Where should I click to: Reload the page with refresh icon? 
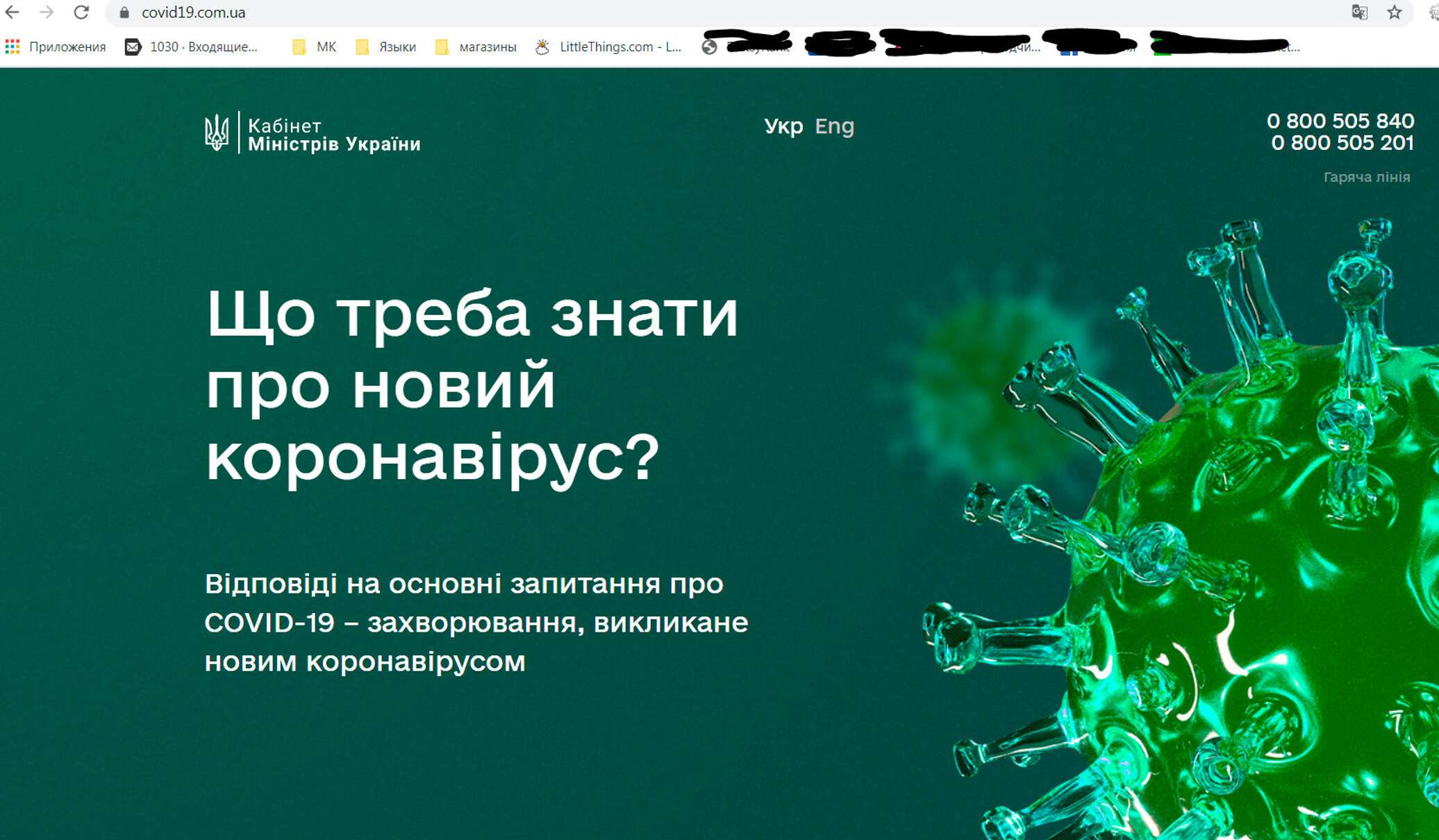(81, 12)
